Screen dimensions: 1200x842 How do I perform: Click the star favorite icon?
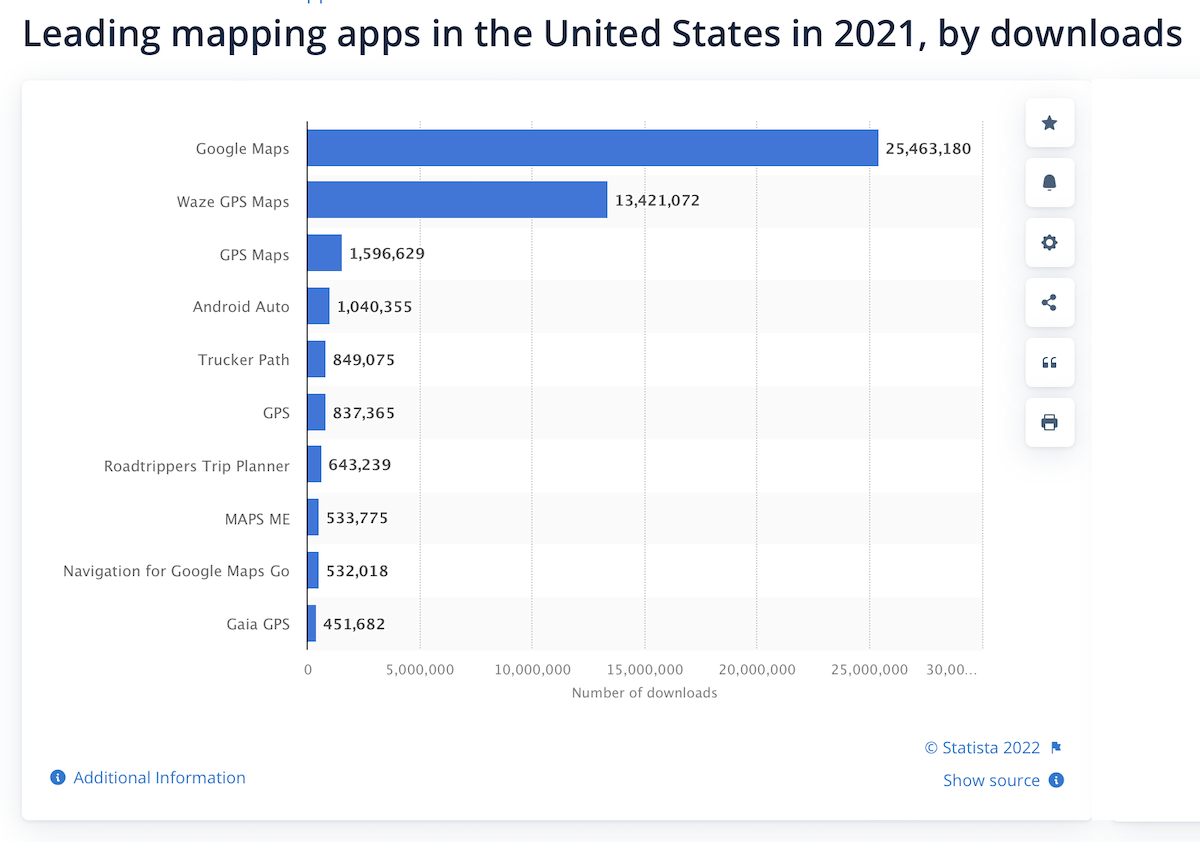[1049, 123]
